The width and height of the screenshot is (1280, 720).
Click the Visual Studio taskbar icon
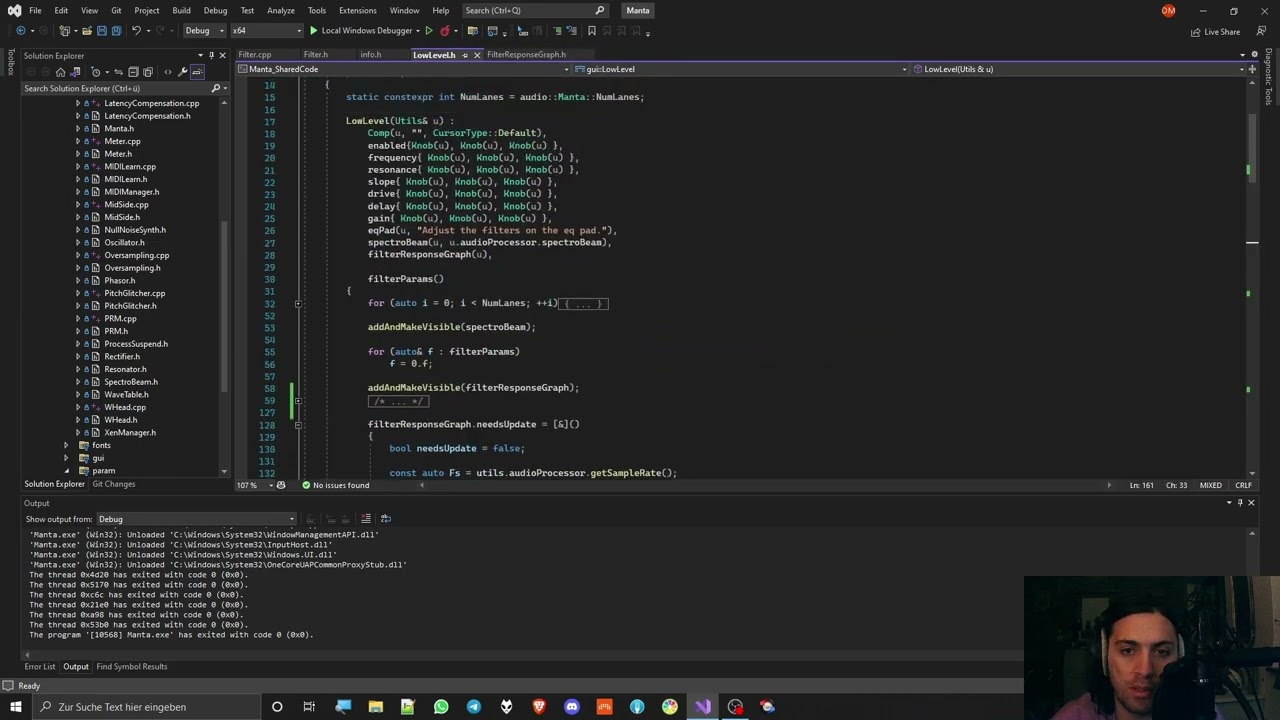click(703, 707)
